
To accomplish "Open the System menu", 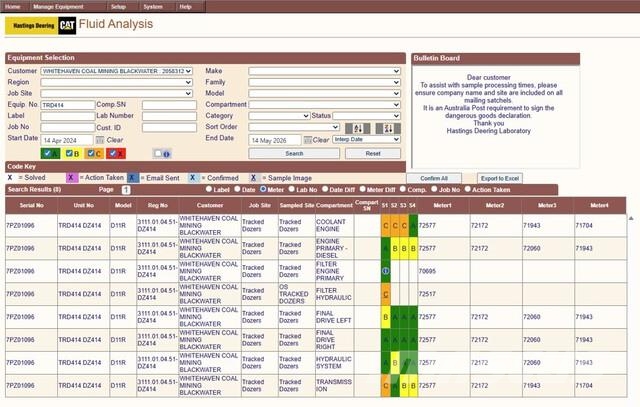I will (153, 7).
